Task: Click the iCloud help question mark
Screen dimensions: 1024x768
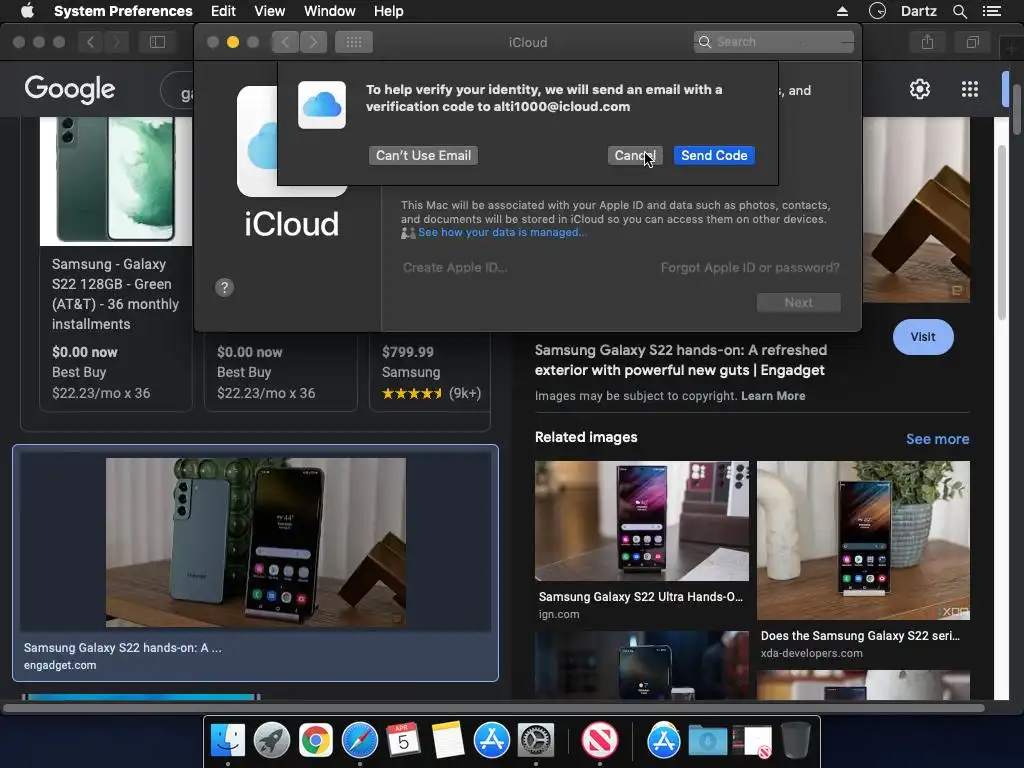Action: 224,287
